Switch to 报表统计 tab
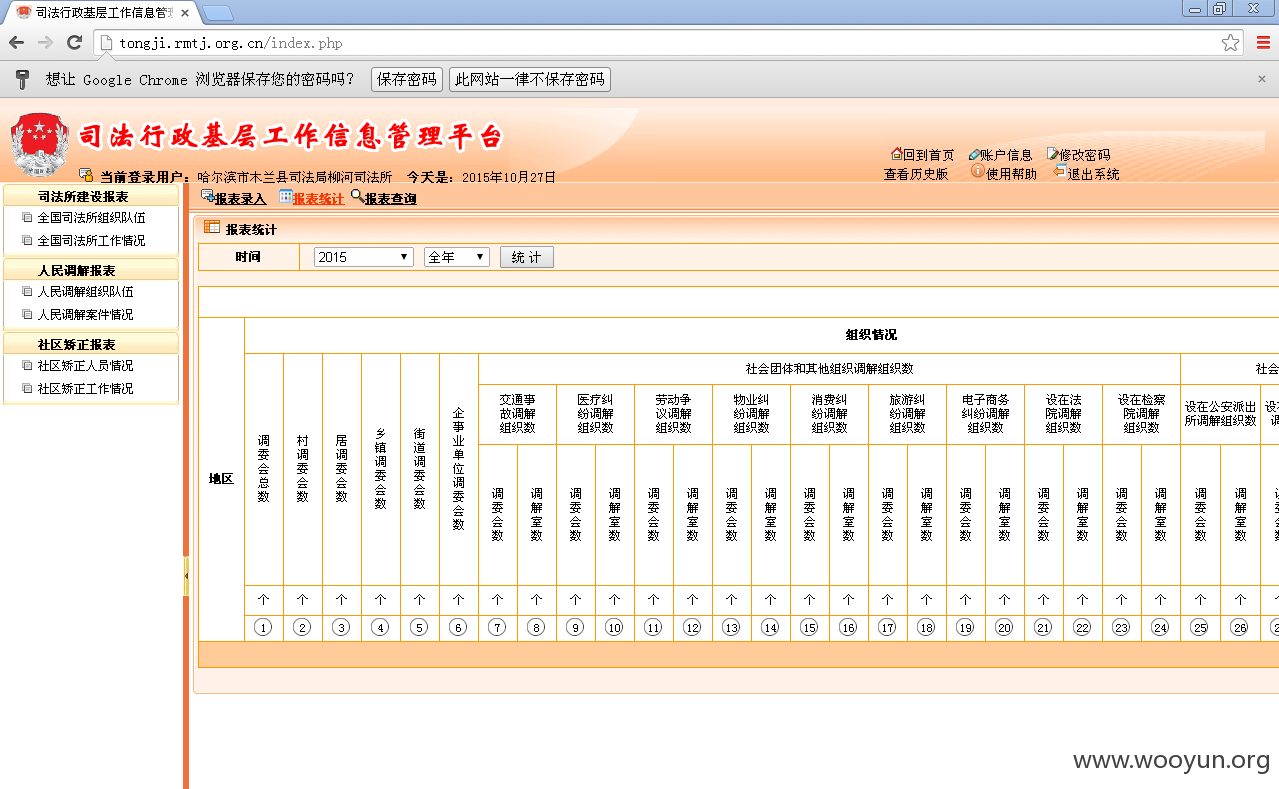Viewport: 1279px width, 789px height. tap(318, 199)
